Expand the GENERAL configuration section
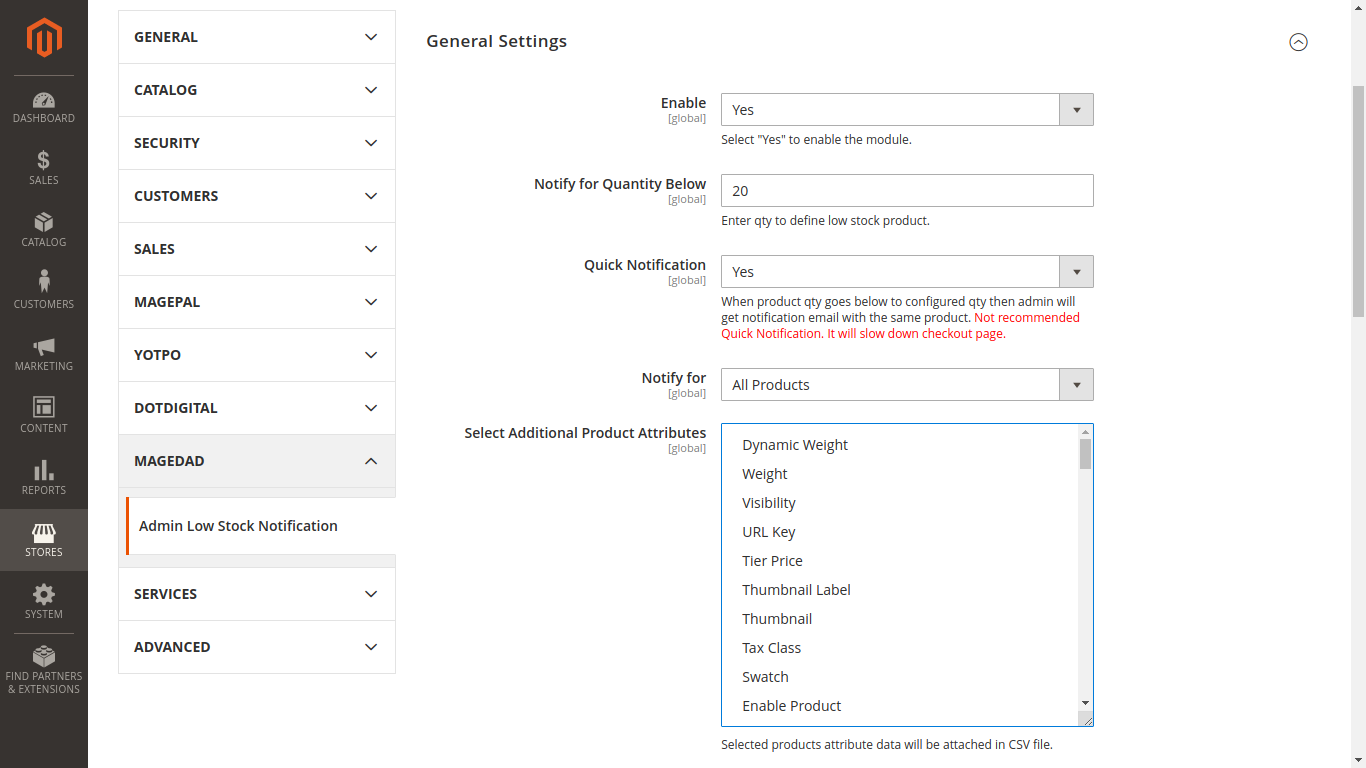The width and height of the screenshot is (1366, 768). tap(257, 37)
